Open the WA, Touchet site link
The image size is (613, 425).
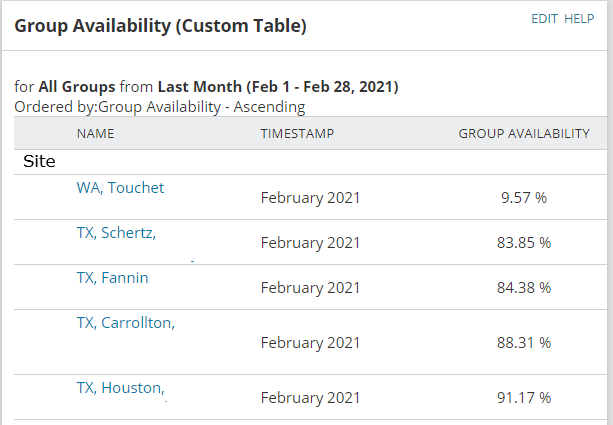pyautogui.click(x=120, y=188)
